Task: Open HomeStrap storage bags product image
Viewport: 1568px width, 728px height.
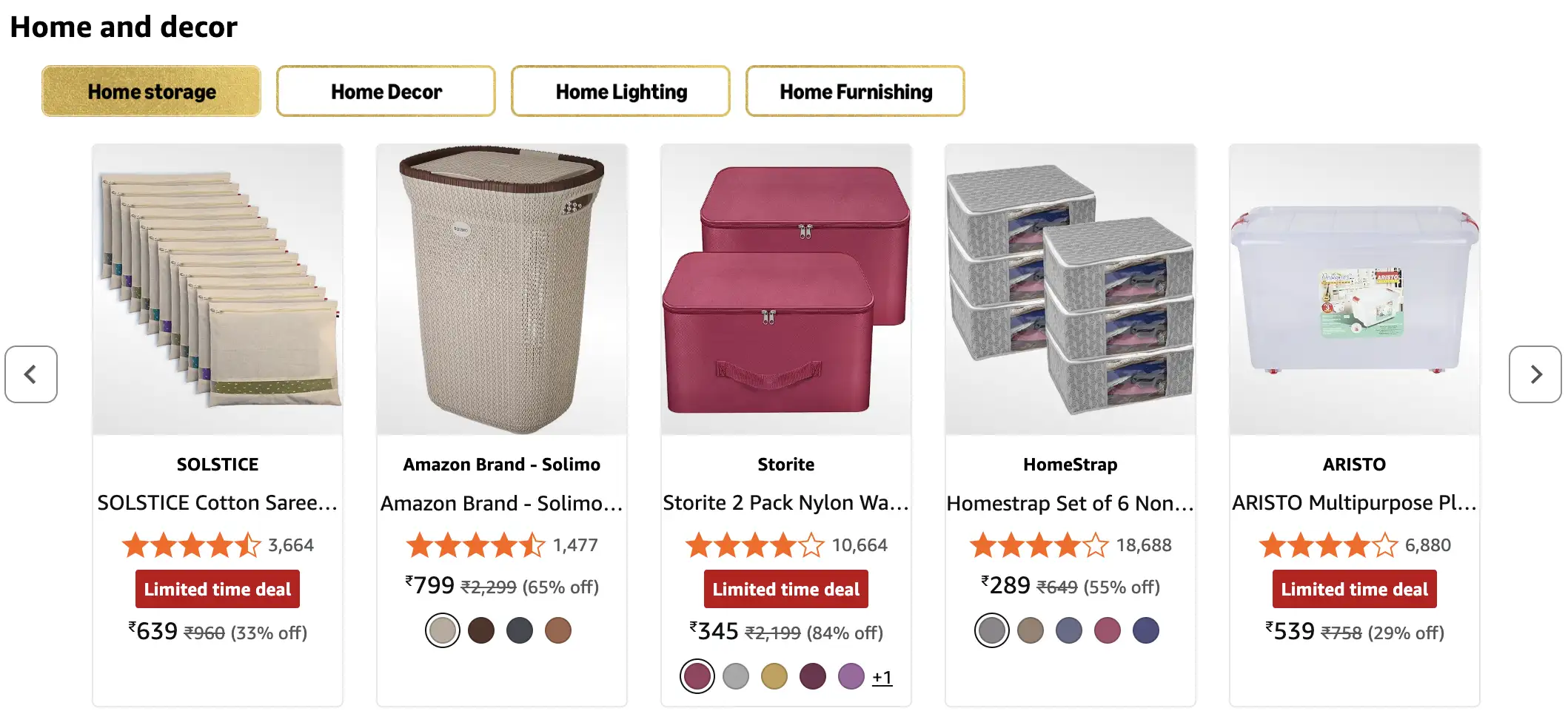Action: tap(1070, 289)
